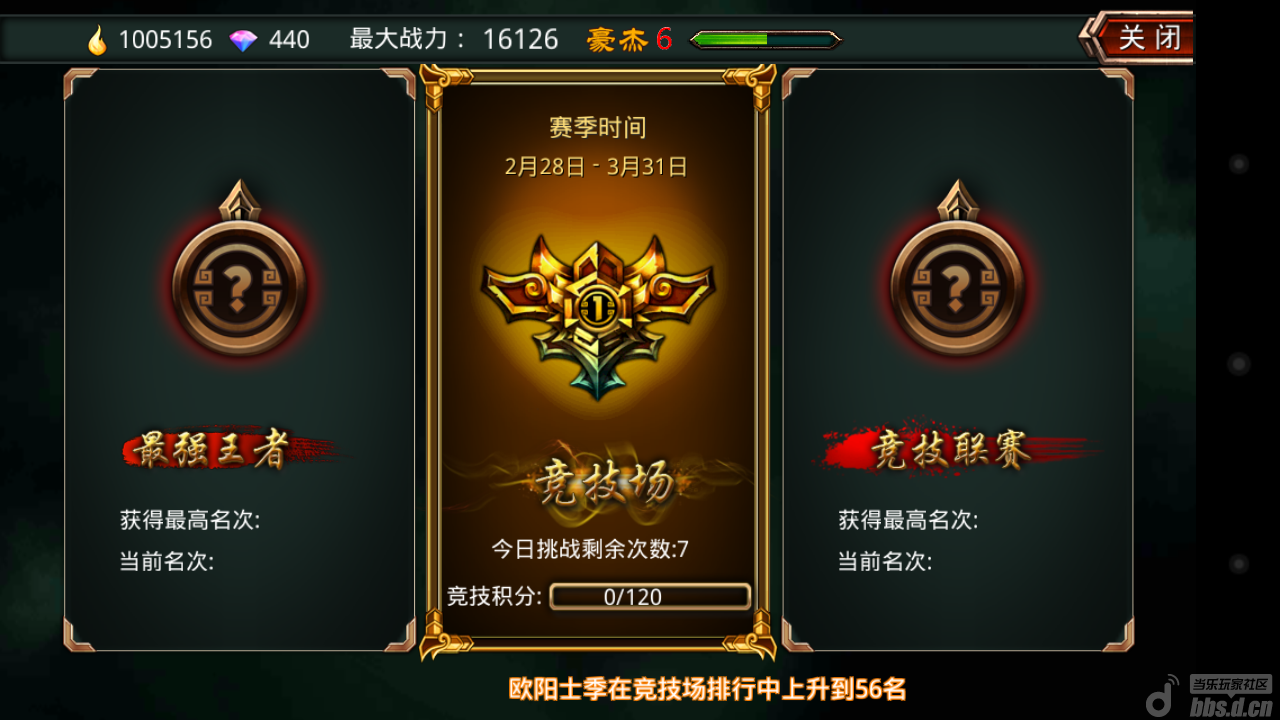Image resolution: width=1280 pixels, height=720 pixels.
Task: Tap the 竞技积分 0/120 points bar
Action: click(650, 597)
